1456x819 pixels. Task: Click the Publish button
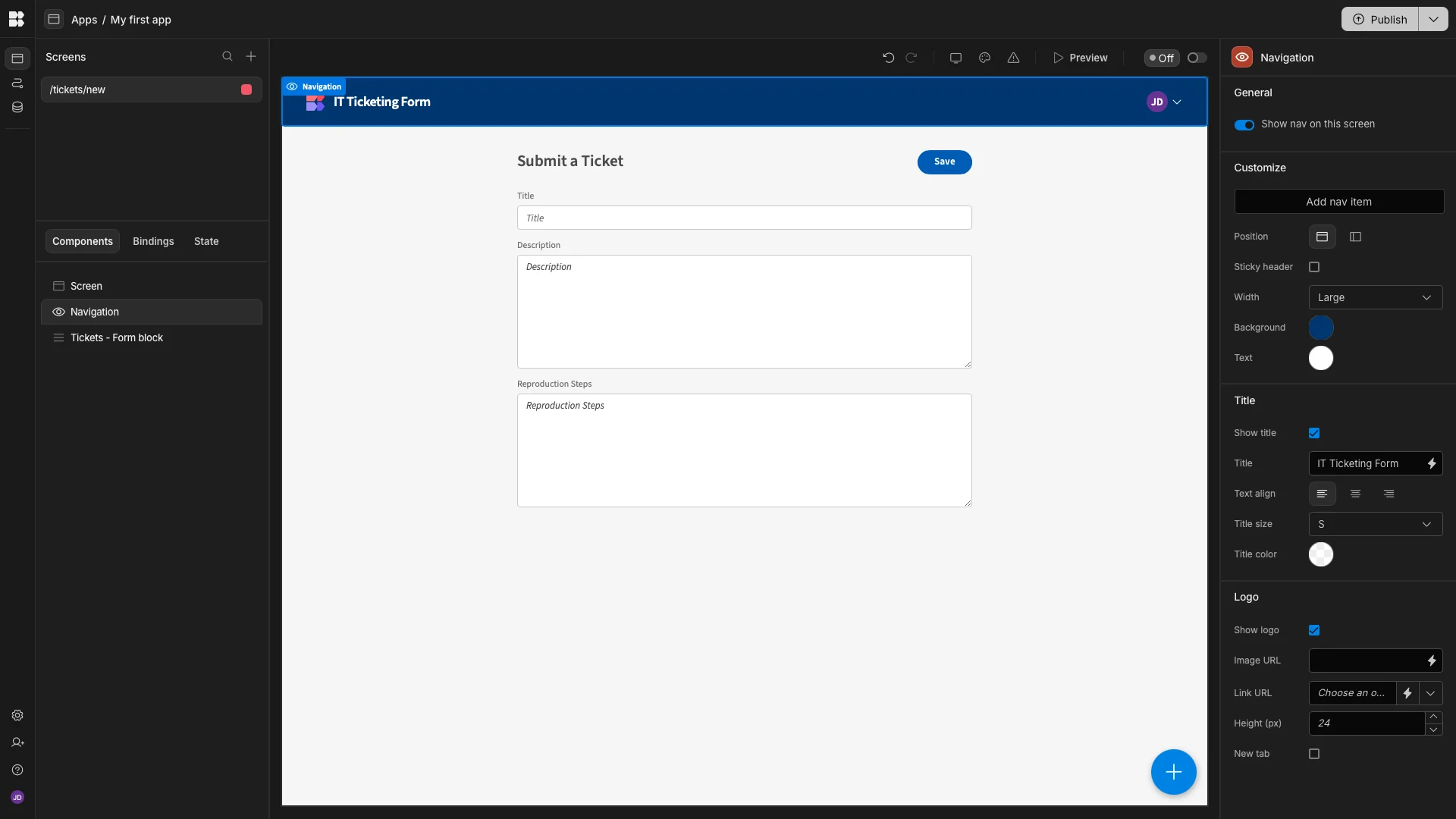pos(1380,19)
